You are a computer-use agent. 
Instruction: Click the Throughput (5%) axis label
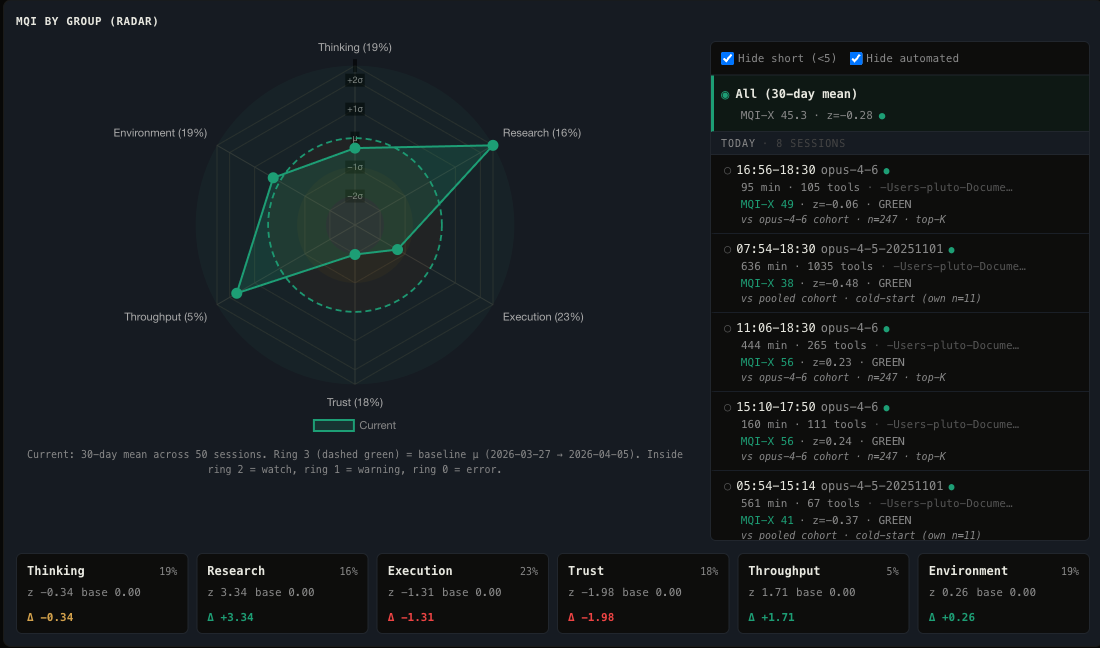coord(166,317)
